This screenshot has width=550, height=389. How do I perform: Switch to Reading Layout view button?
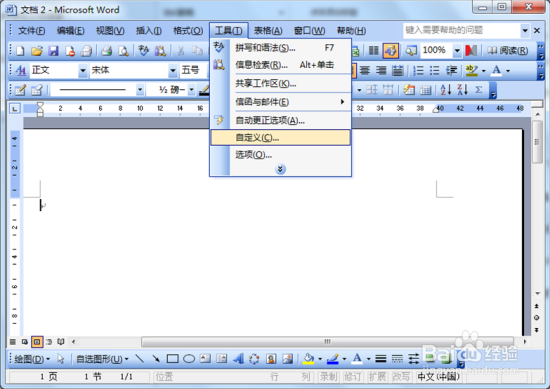point(61,342)
